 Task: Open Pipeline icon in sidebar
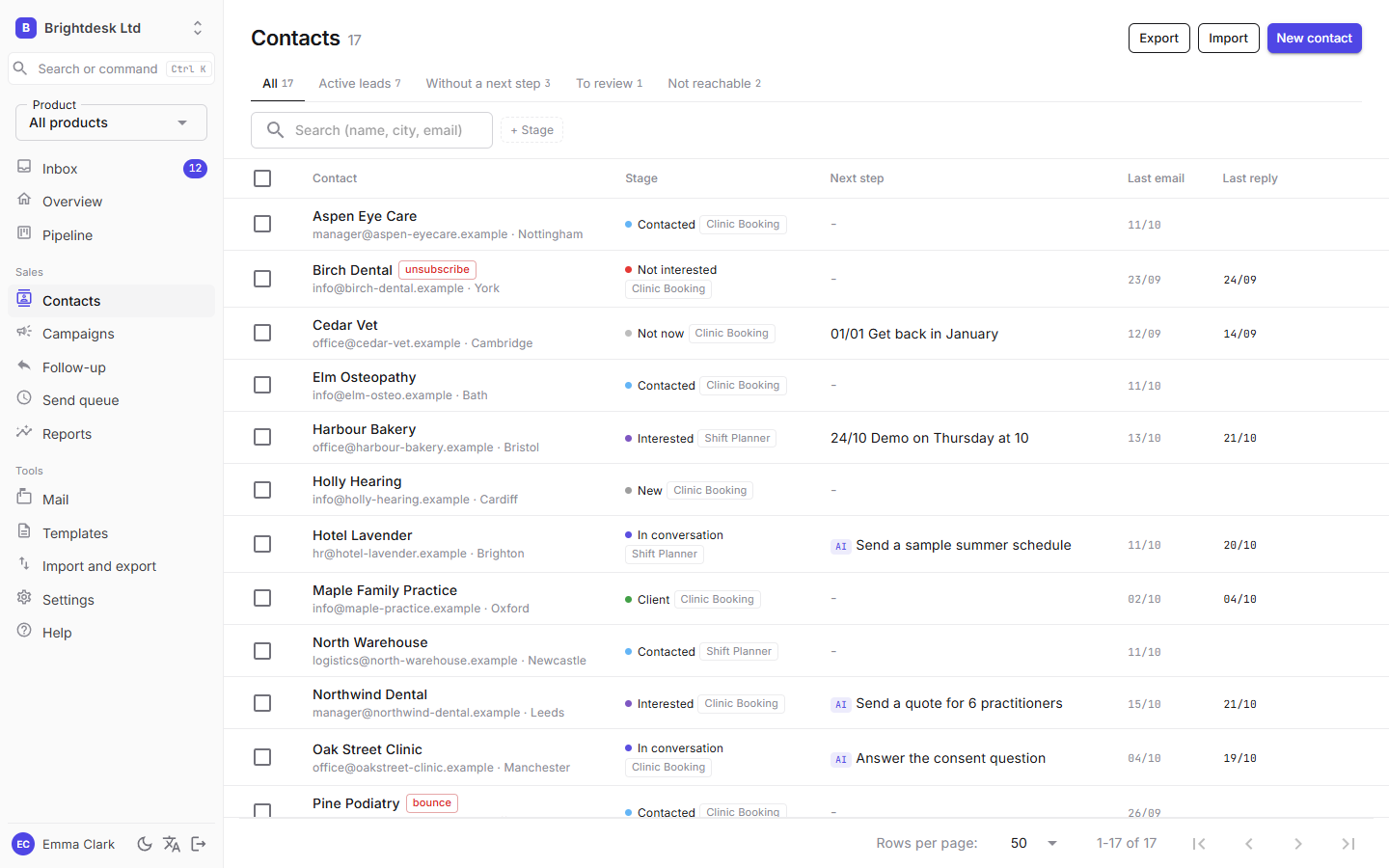coord(24,233)
